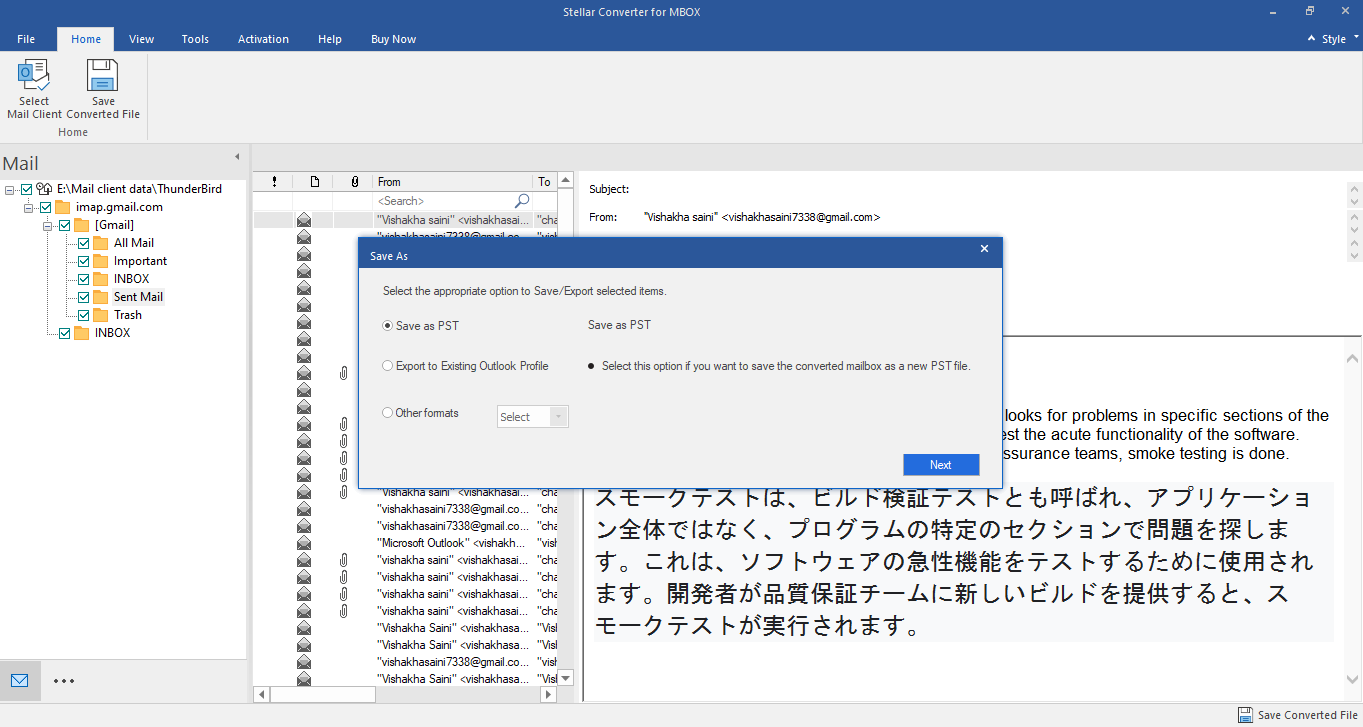Click the Save Converted File ribbon icon
This screenshot has width=1363, height=727.
pos(103,76)
